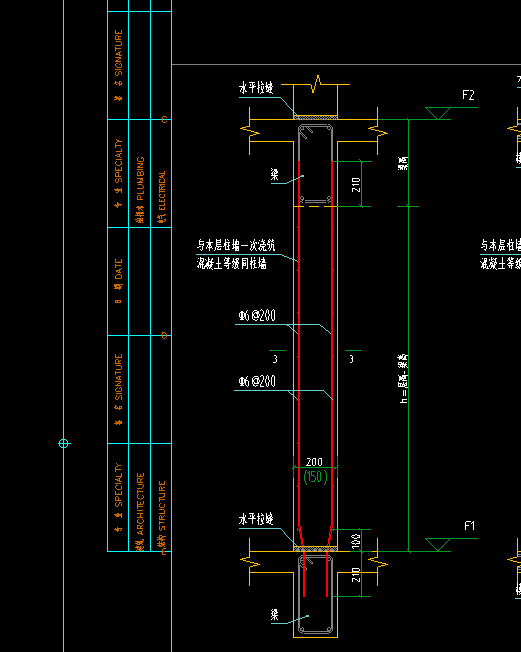Click the bottom 水平拉缝 label
The width and height of the screenshot is (521, 652).
(256, 519)
